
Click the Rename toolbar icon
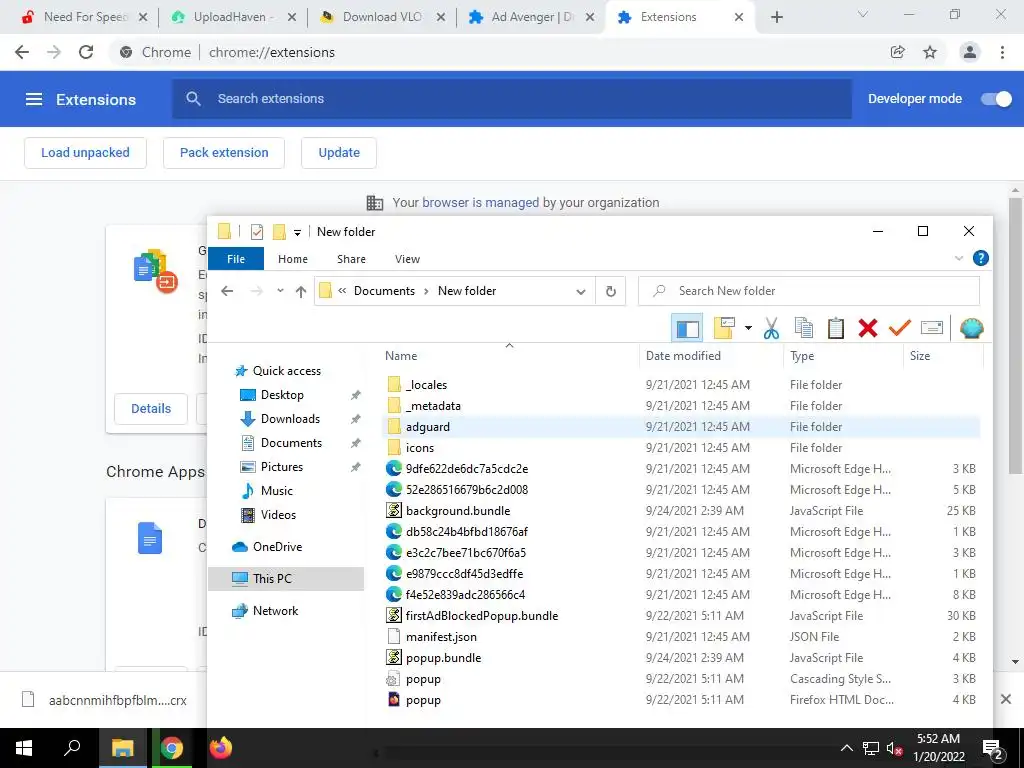(x=932, y=328)
